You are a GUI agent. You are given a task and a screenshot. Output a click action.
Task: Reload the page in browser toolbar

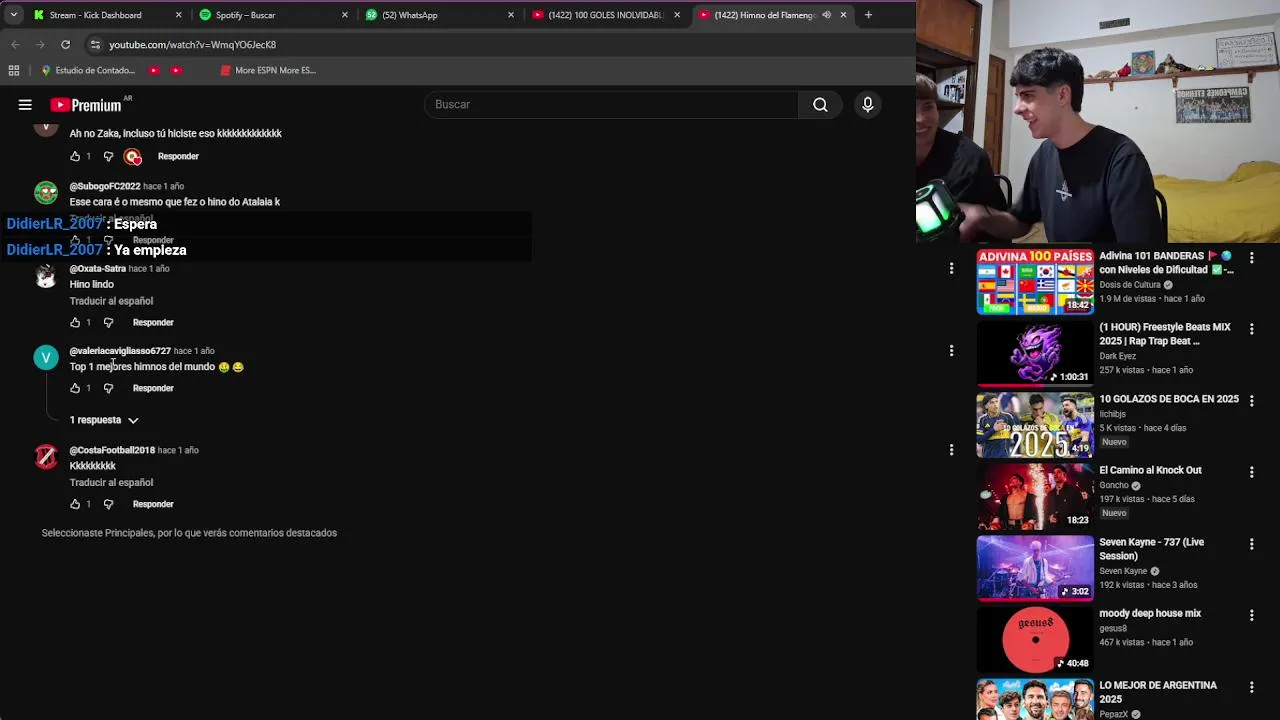point(65,44)
